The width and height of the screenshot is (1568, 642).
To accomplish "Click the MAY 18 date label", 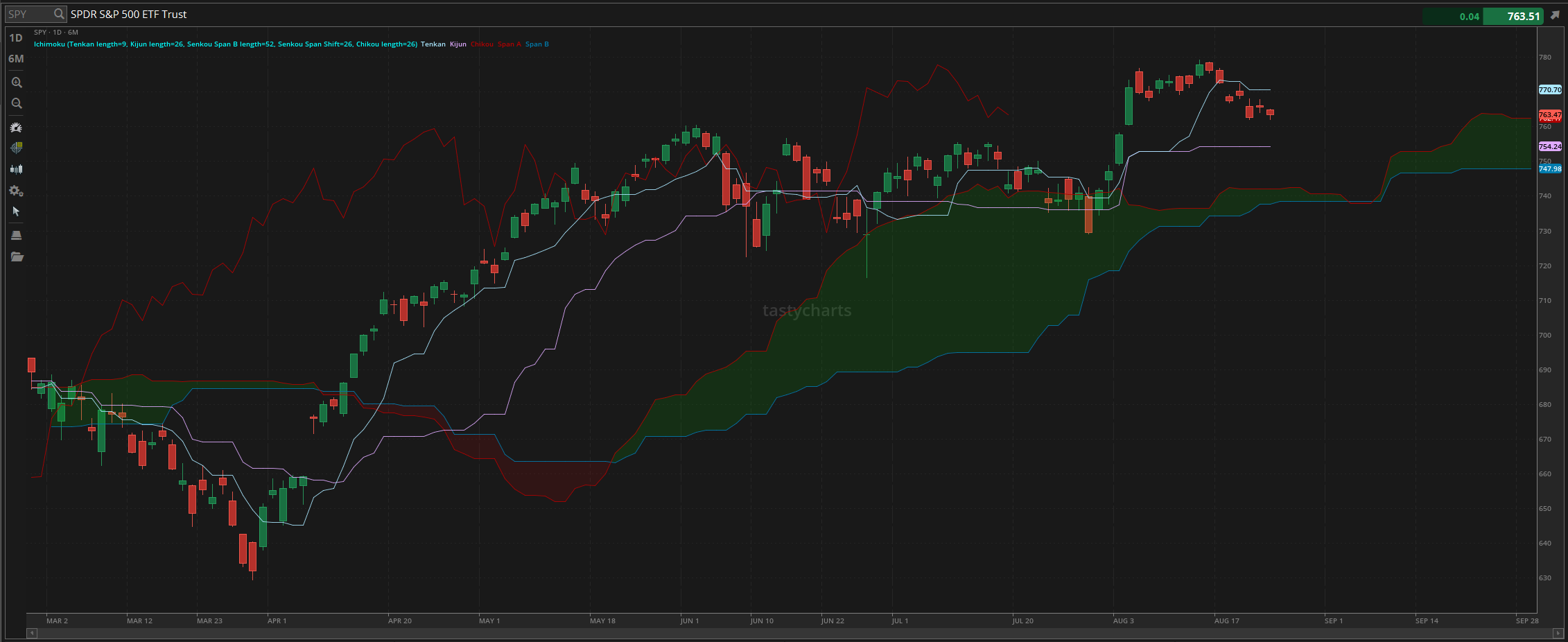I will pyautogui.click(x=602, y=621).
